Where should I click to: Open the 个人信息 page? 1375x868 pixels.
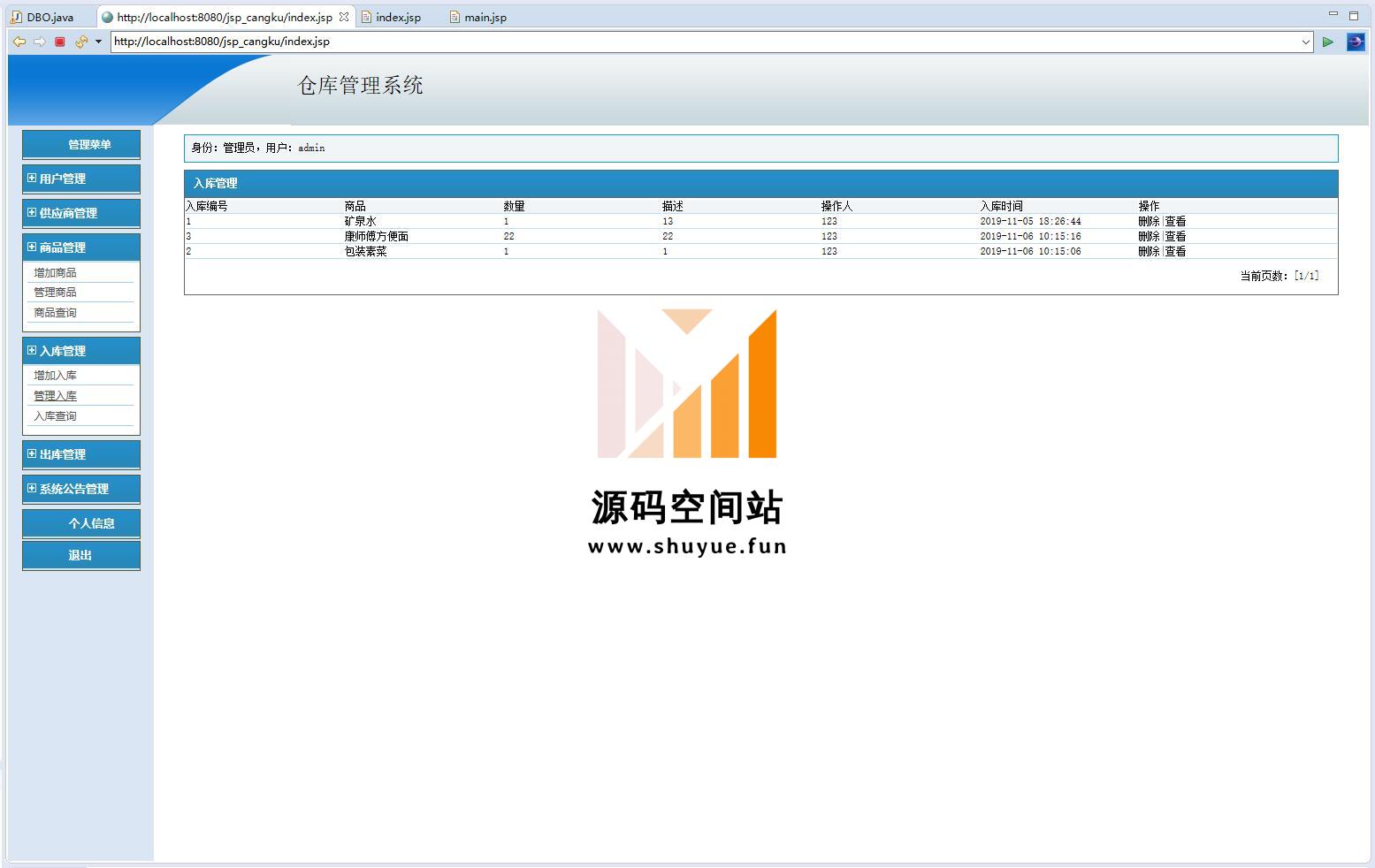tap(81, 523)
